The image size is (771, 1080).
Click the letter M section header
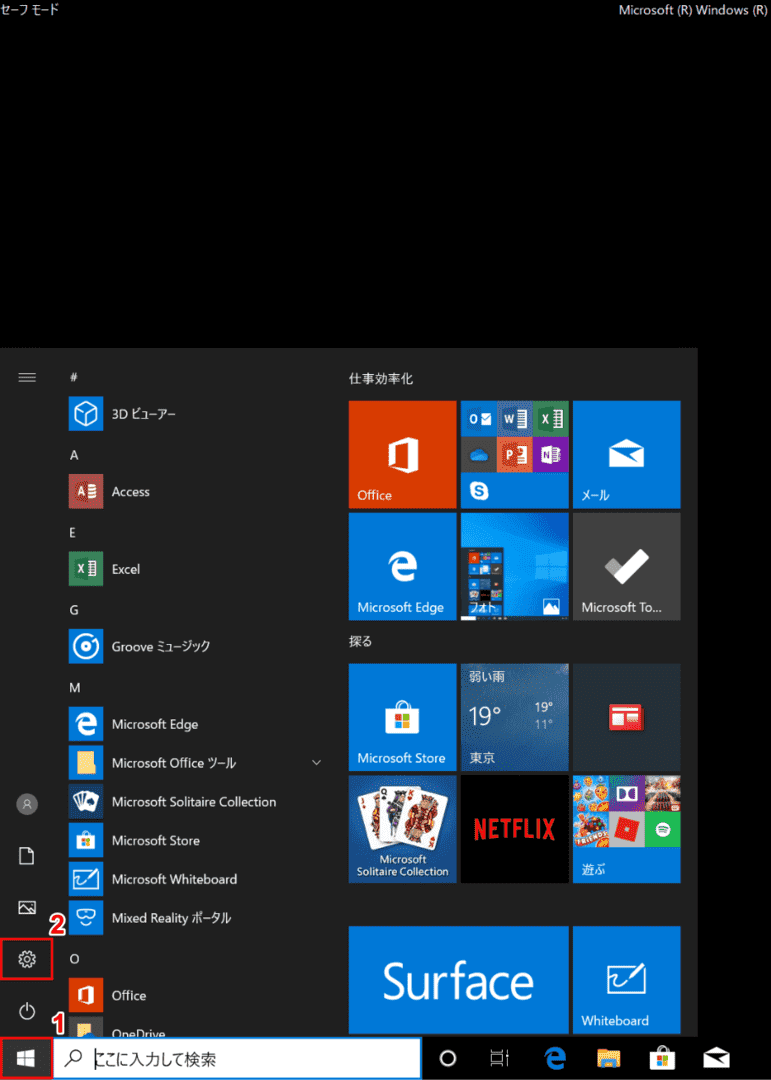coord(75,687)
